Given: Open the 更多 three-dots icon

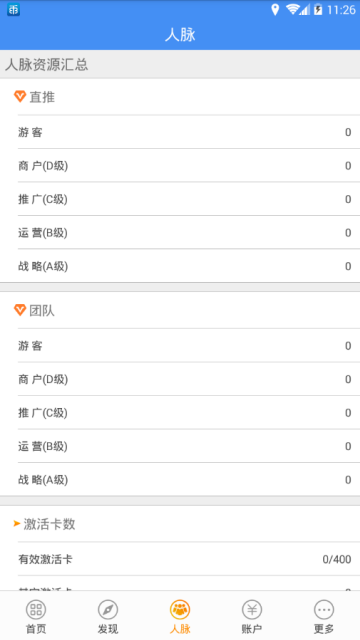Looking at the screenshot, I should point(324,610).
